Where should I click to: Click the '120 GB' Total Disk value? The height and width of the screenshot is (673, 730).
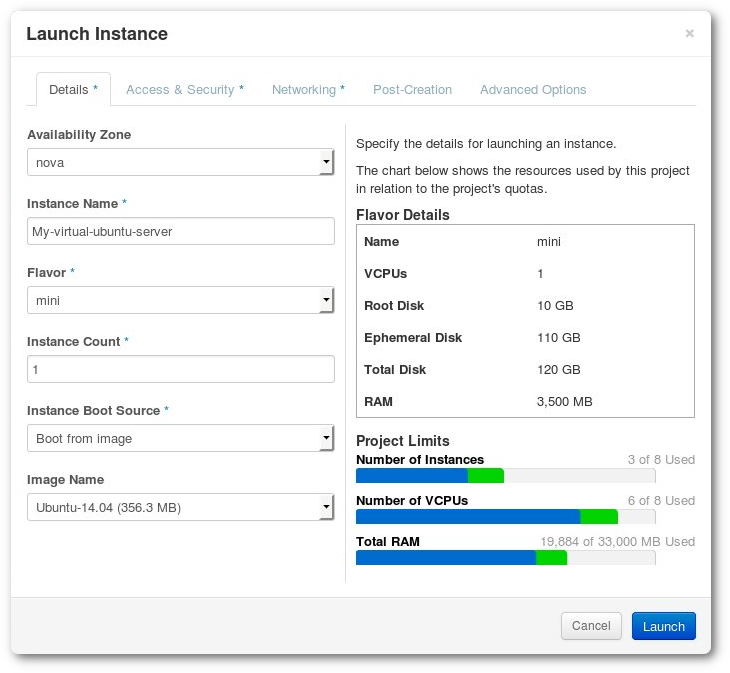click(x=559, y=370)
